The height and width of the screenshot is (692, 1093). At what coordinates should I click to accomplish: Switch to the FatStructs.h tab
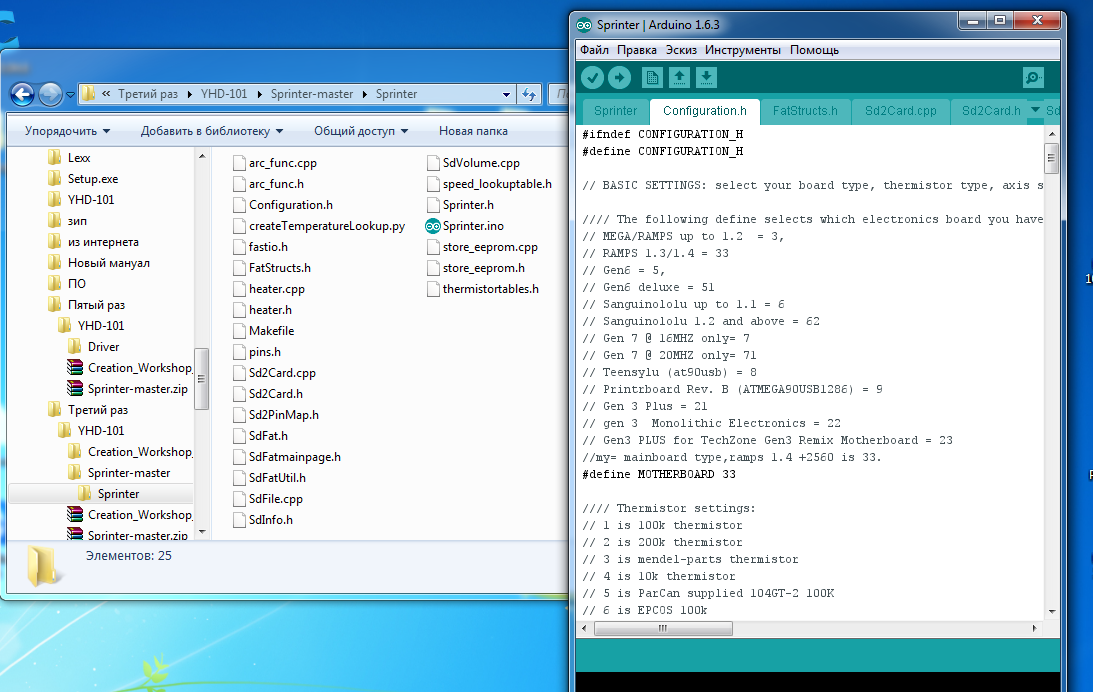[805, 111]
